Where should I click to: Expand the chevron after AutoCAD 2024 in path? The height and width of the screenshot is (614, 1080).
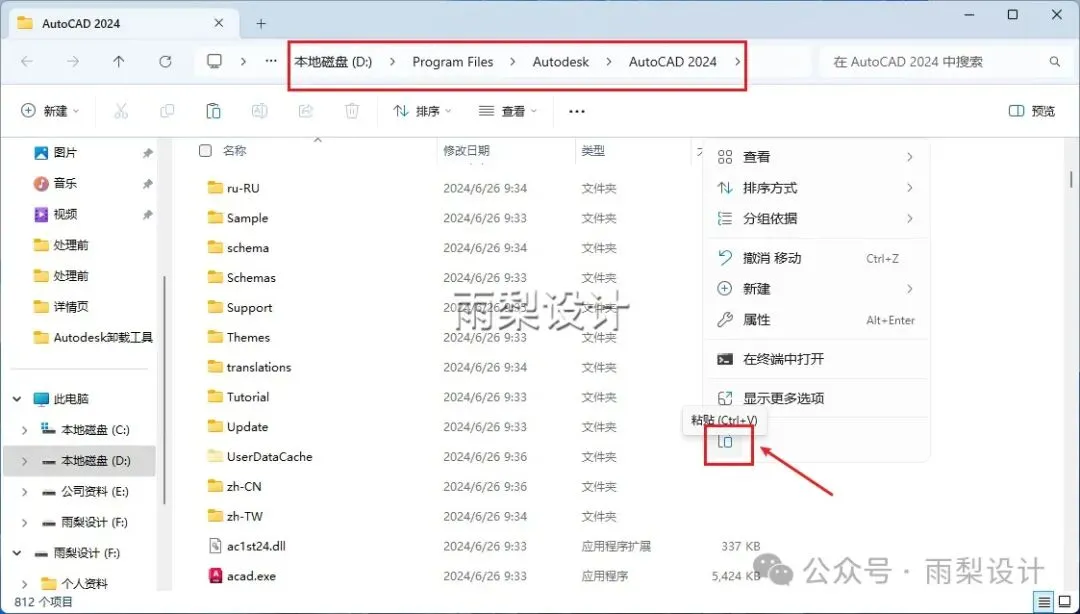(738, 61)
